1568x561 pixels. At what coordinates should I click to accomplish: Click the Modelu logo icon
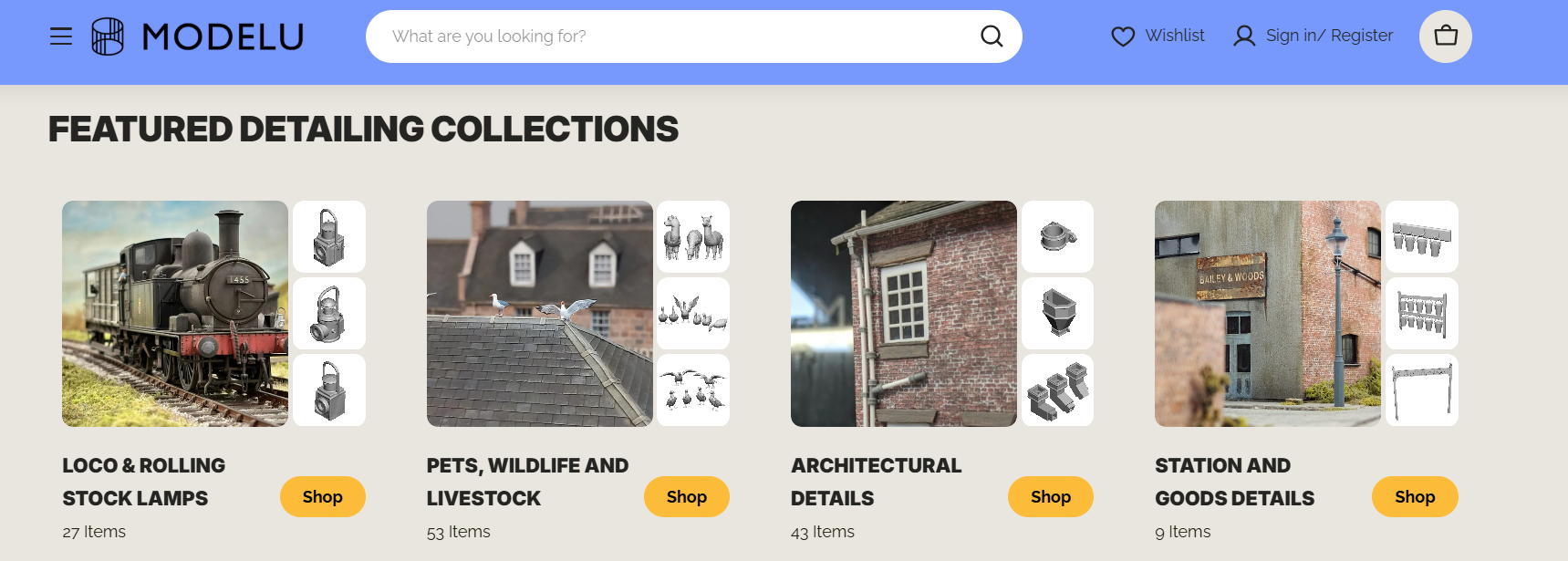coord(108,36)
